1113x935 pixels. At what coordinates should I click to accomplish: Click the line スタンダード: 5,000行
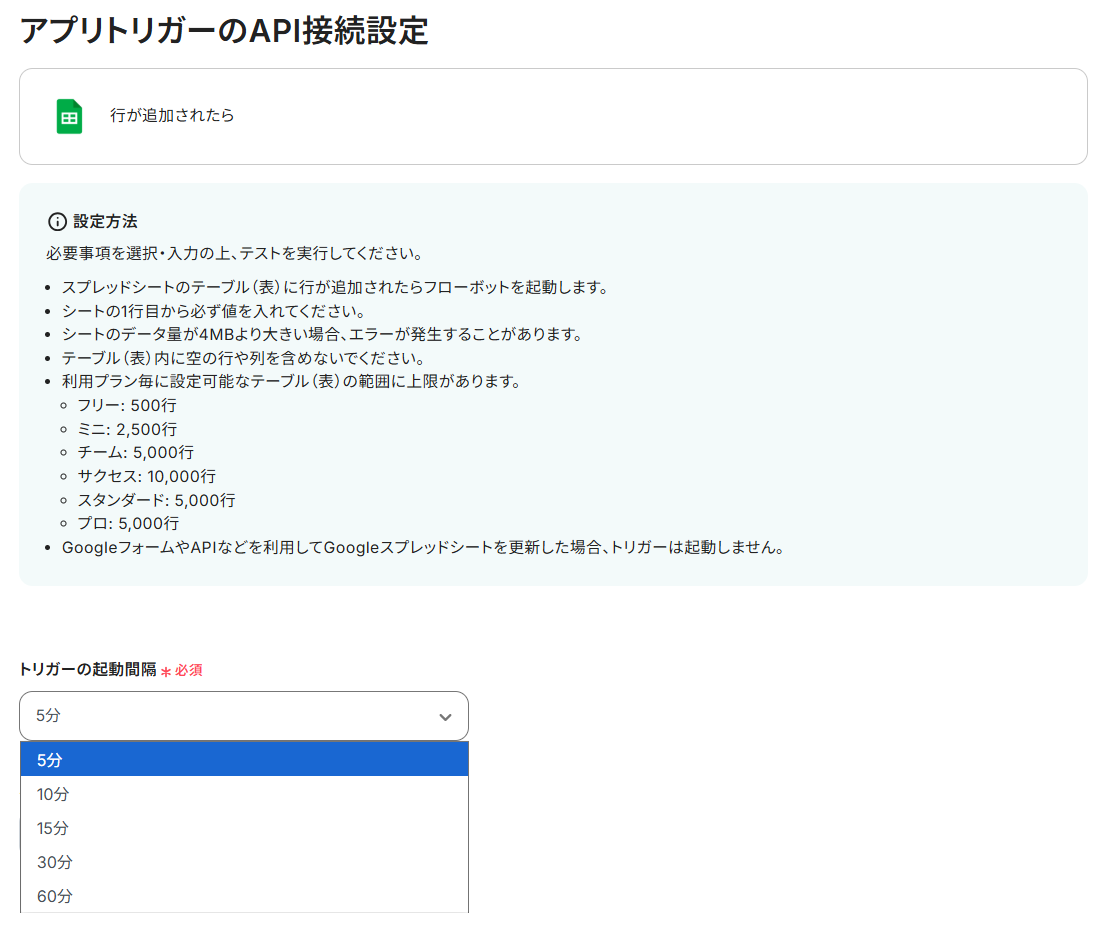click(156, 501)
